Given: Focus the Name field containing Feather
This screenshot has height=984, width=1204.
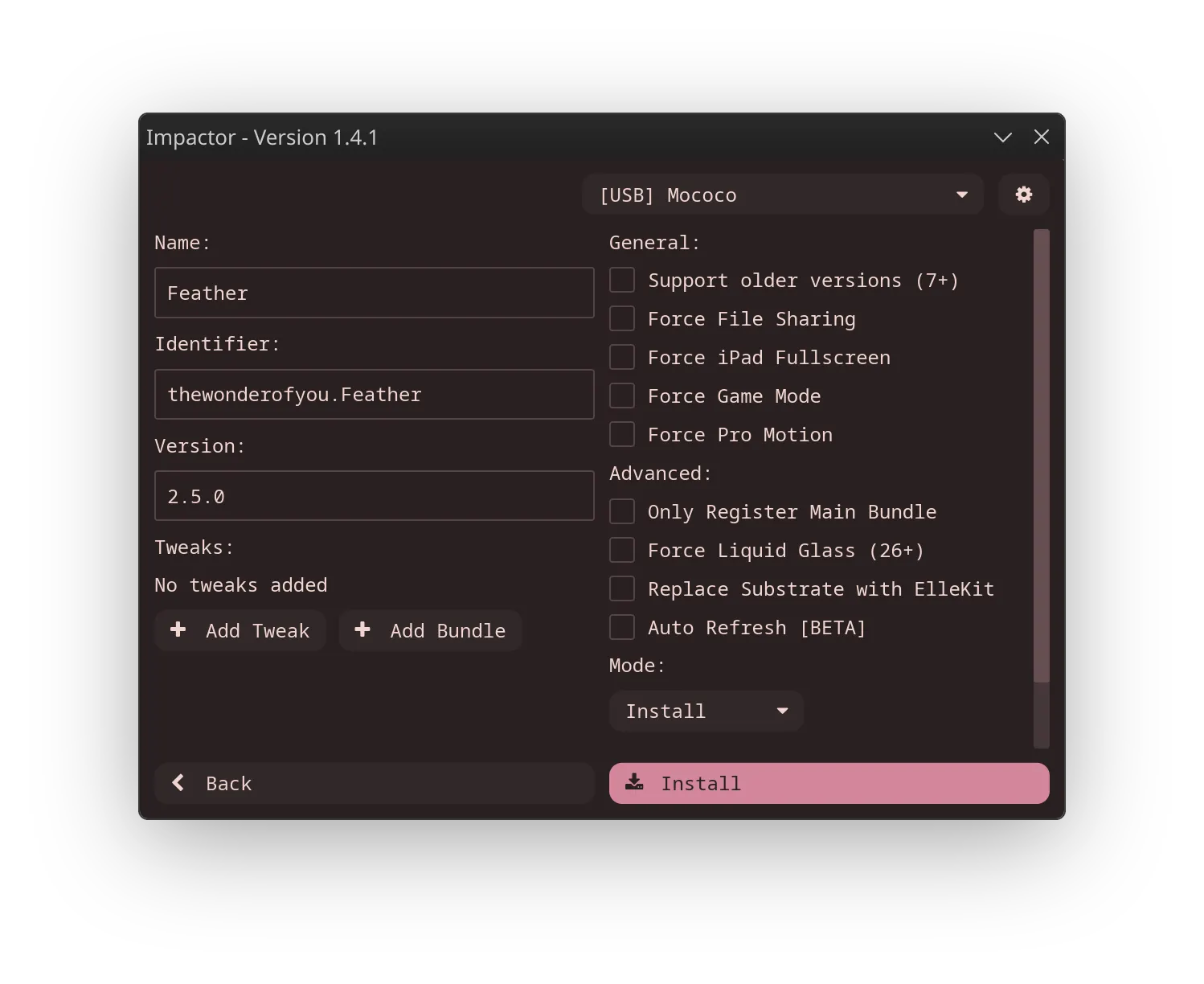Looking at the screenshot, I should coord(375,293).
